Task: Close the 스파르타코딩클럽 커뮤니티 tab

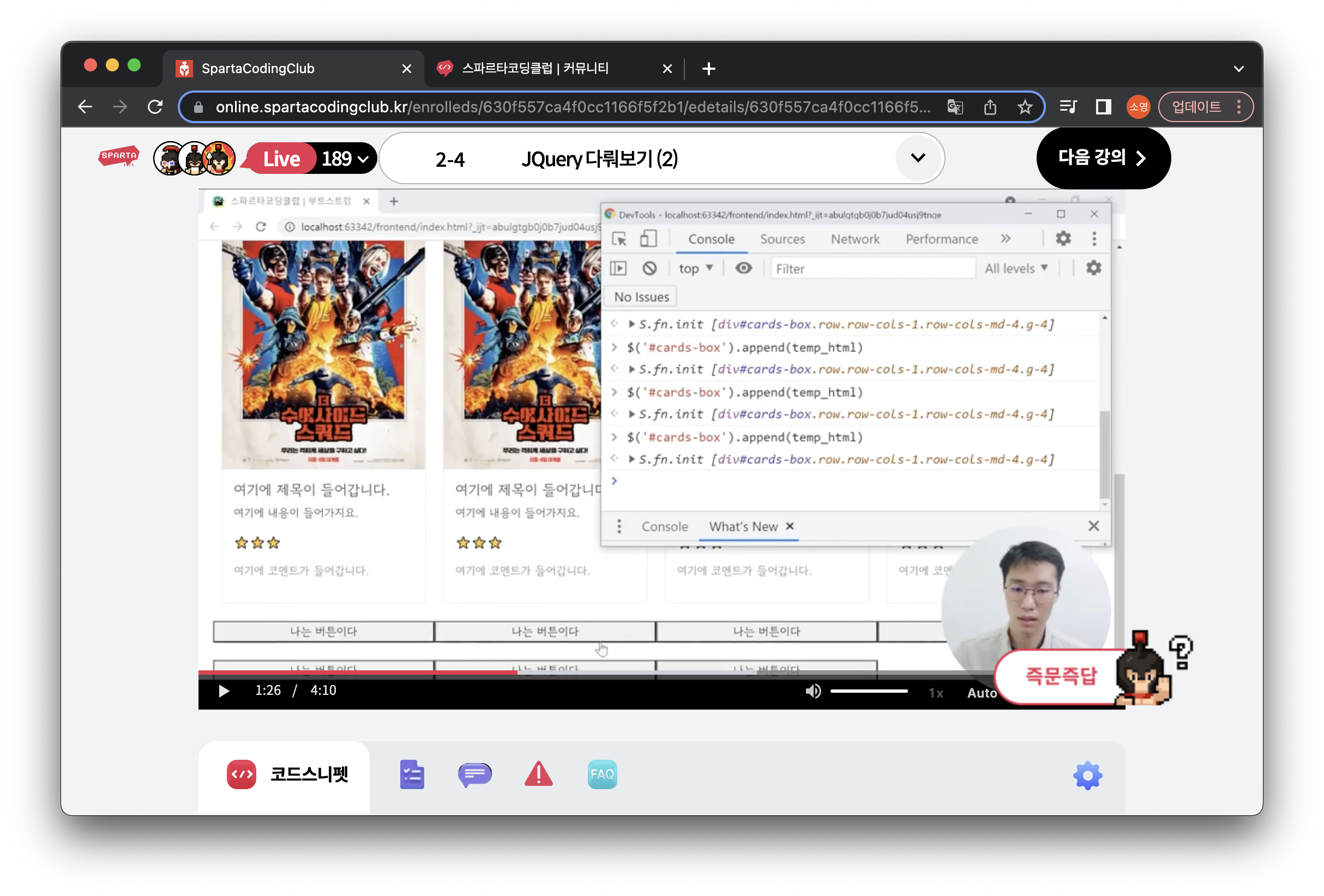Action: click(667, 69)
